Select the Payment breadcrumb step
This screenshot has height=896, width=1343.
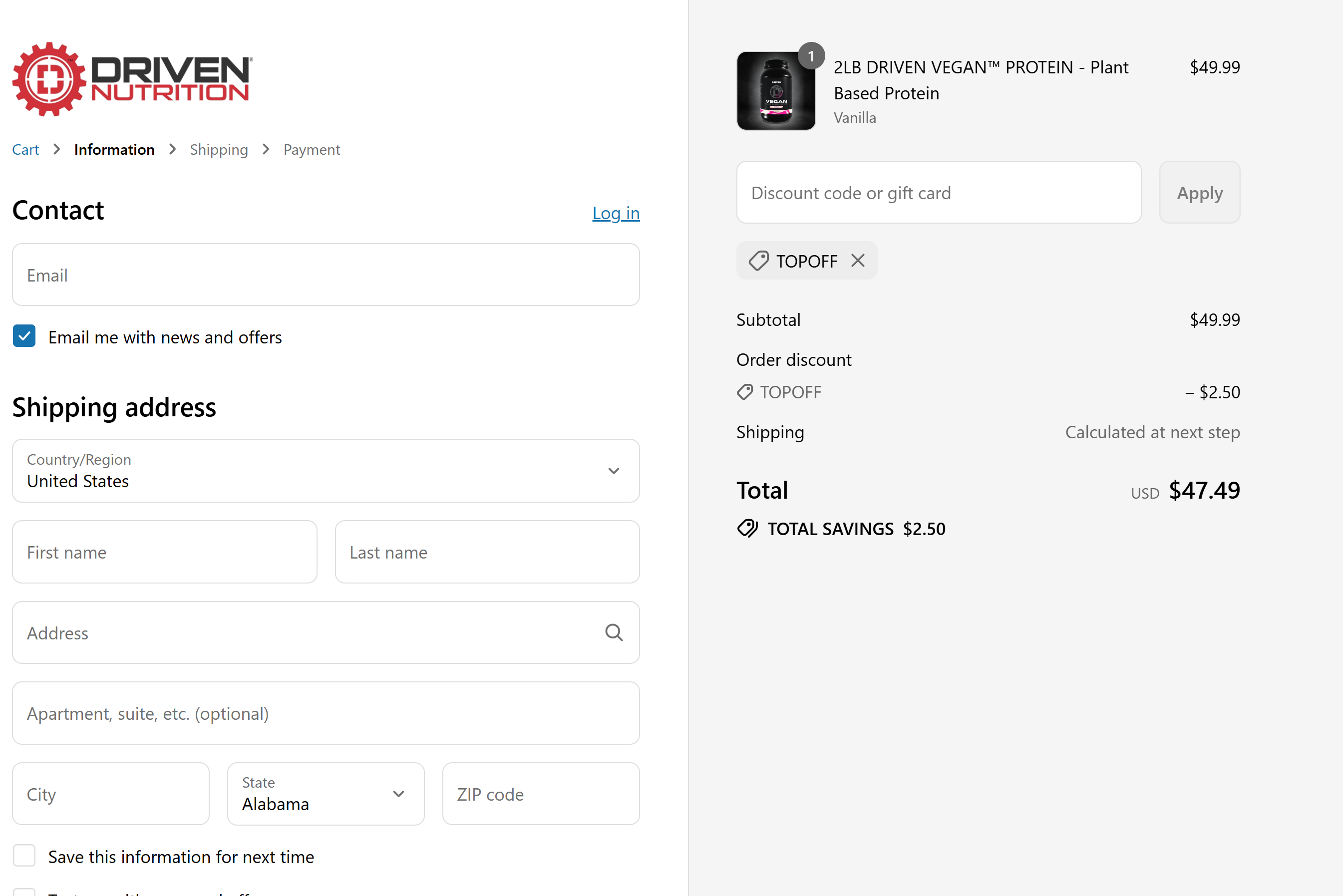312,150
